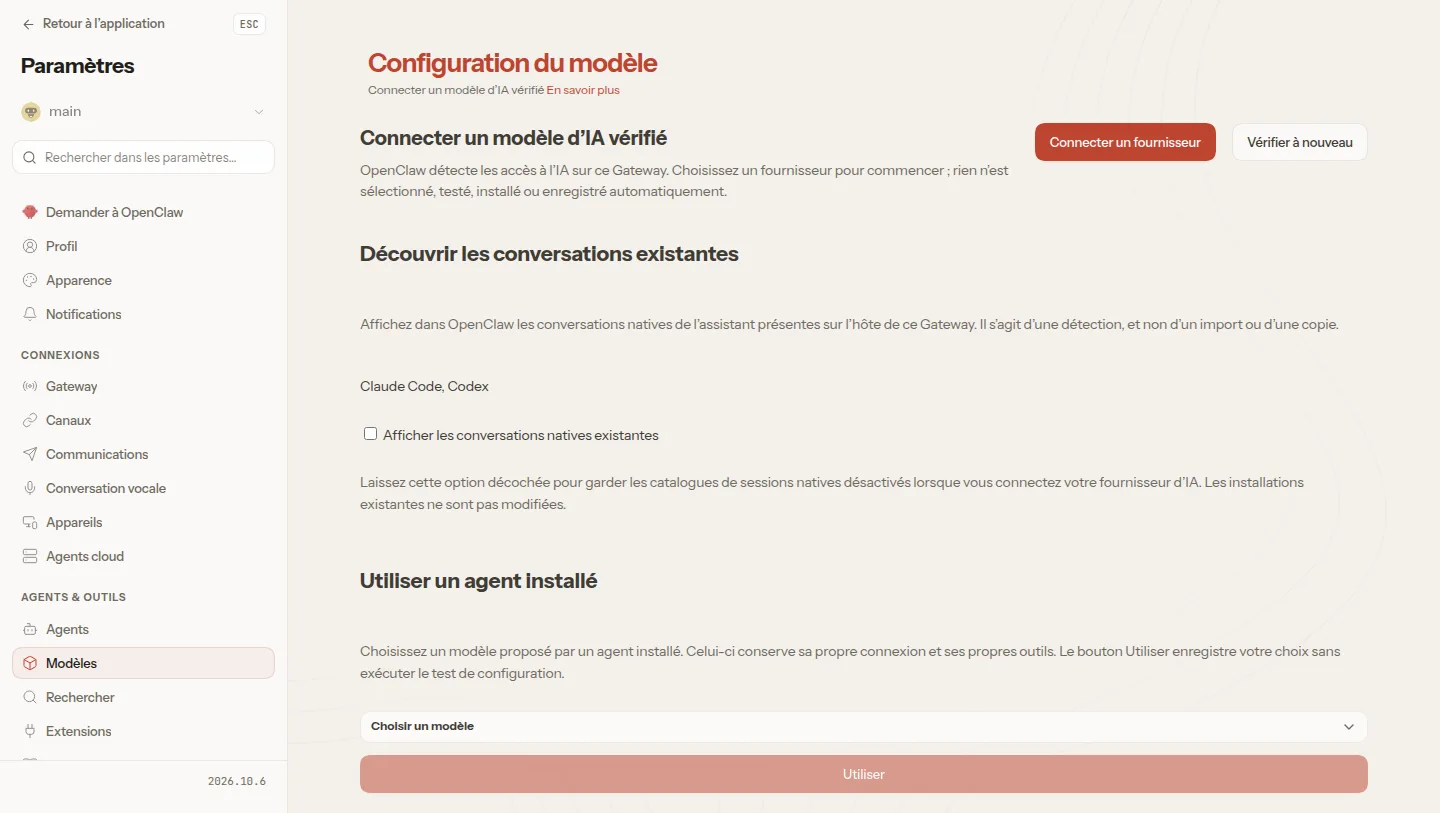Click the Extensions plug icon

coord(30,731)
